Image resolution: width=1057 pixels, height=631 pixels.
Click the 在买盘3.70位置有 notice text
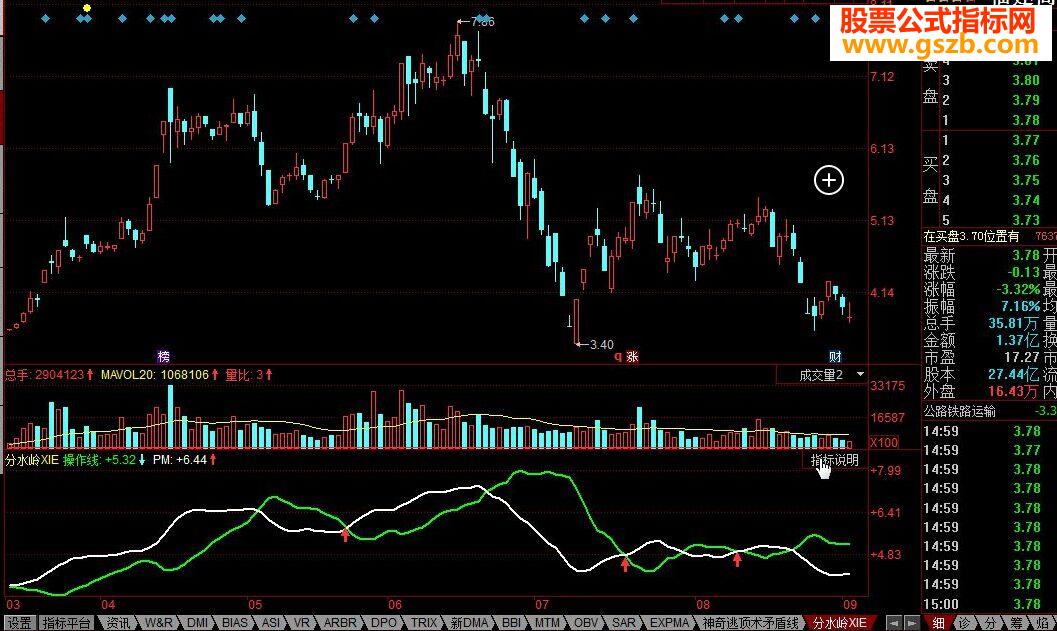(971, 237)
